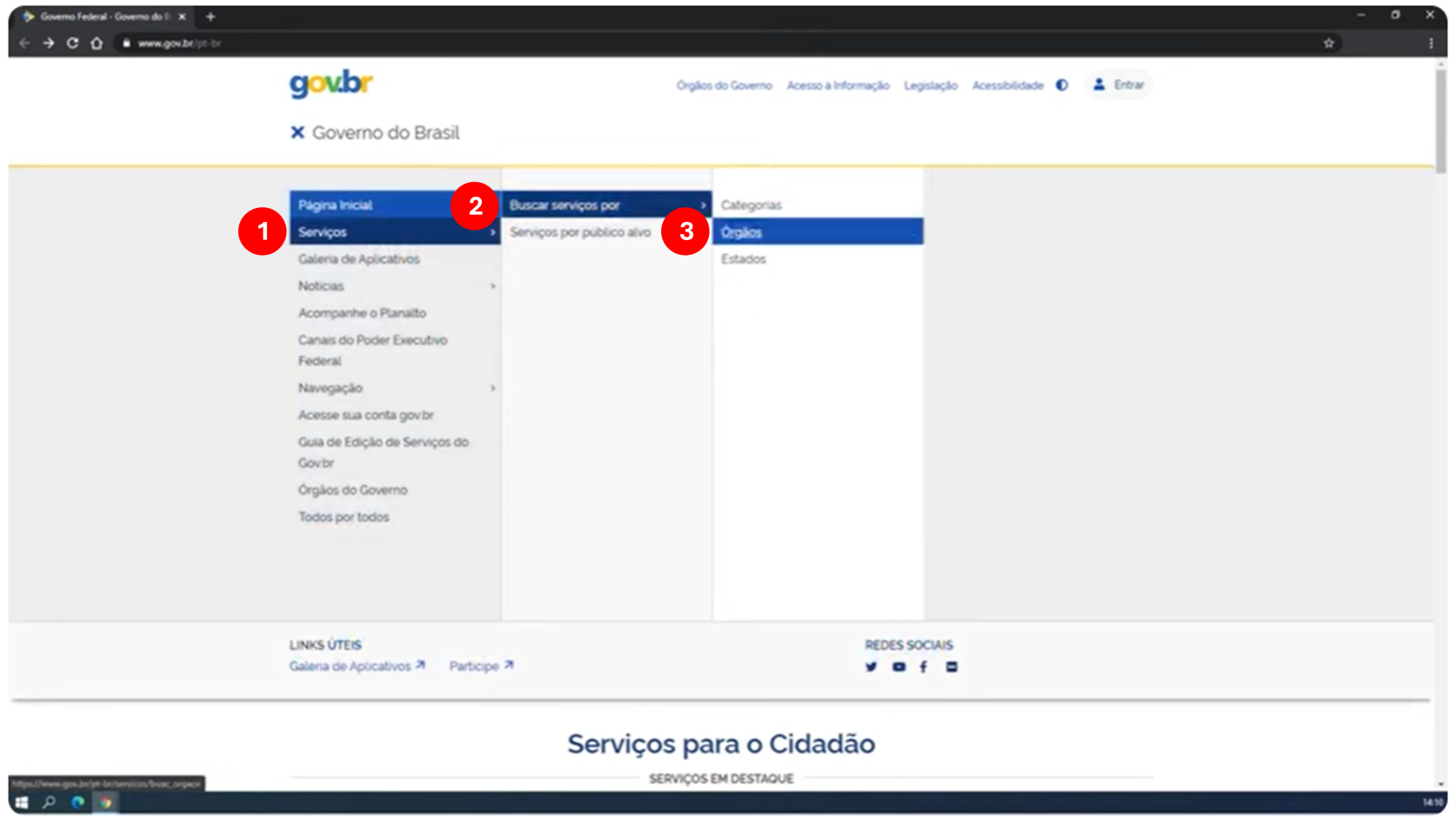Open the YouTube social media icon

(899, 667)
